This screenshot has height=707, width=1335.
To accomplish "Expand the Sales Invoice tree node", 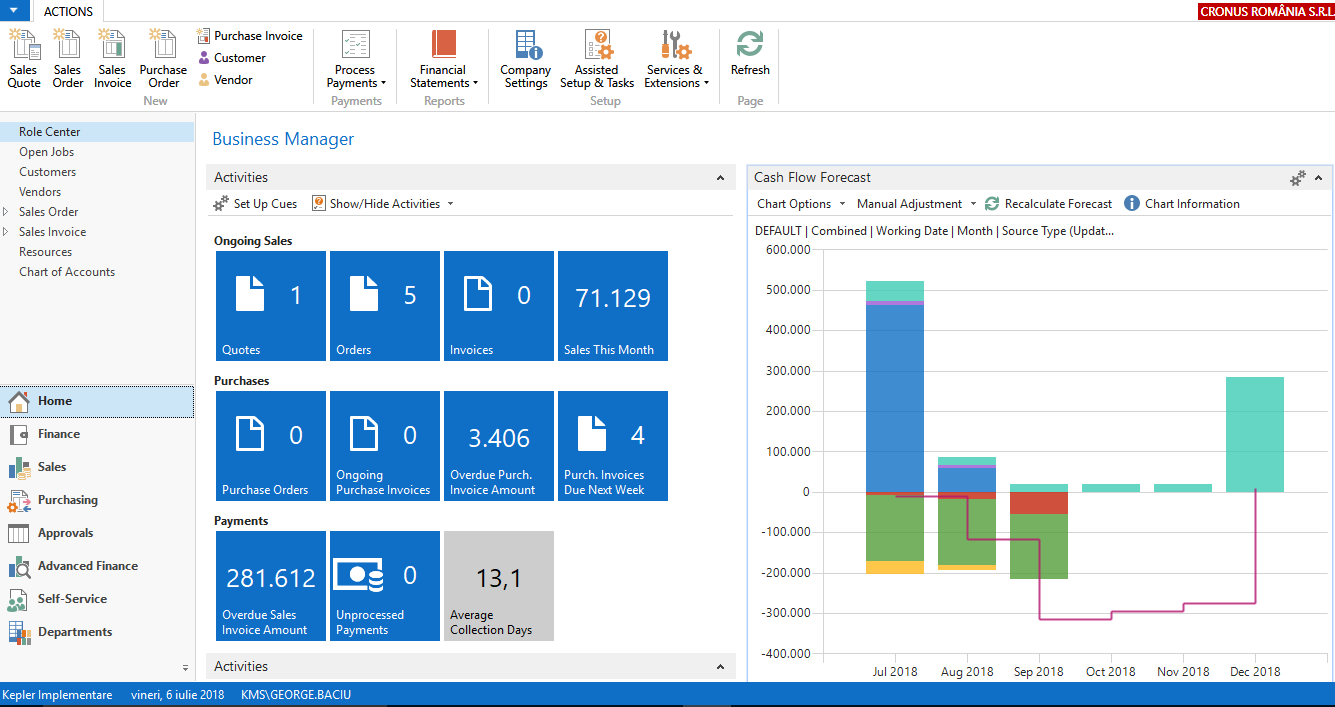I will [7, 232].
